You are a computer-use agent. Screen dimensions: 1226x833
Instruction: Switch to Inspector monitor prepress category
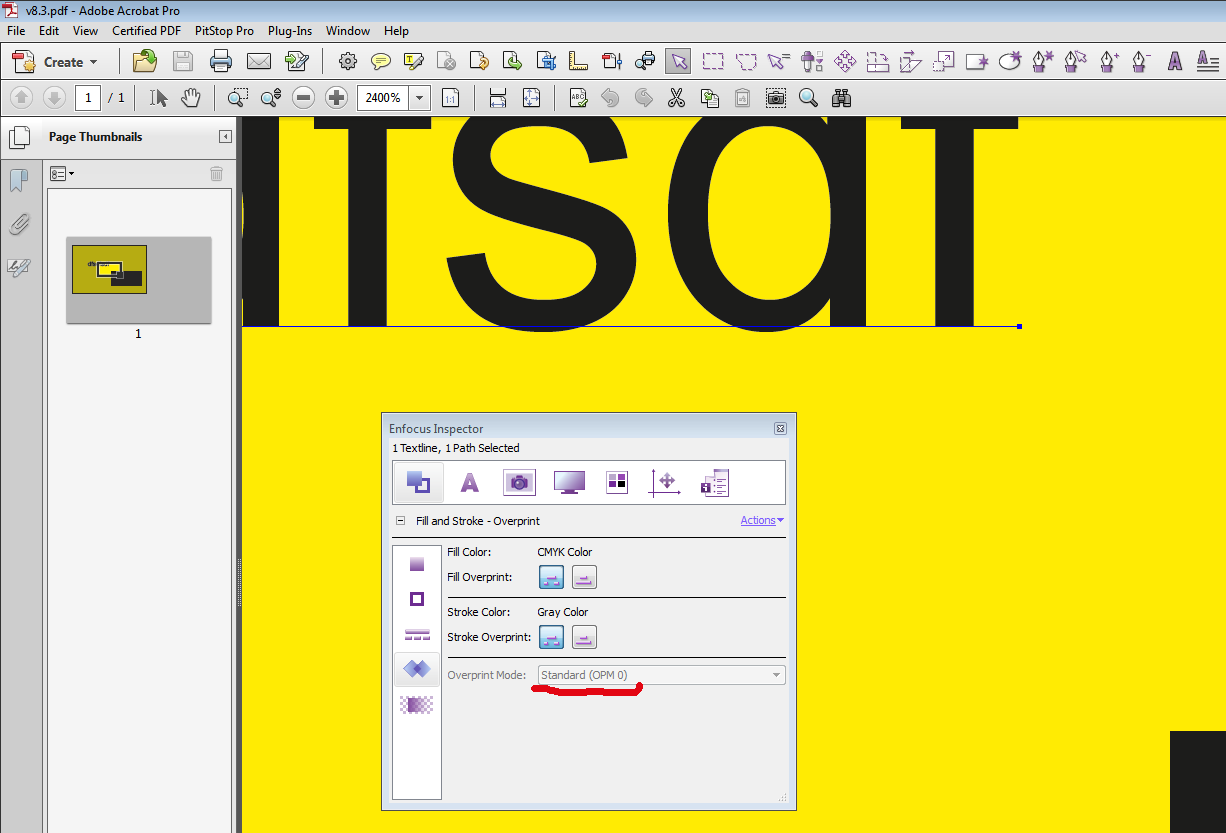coord(569,483)
